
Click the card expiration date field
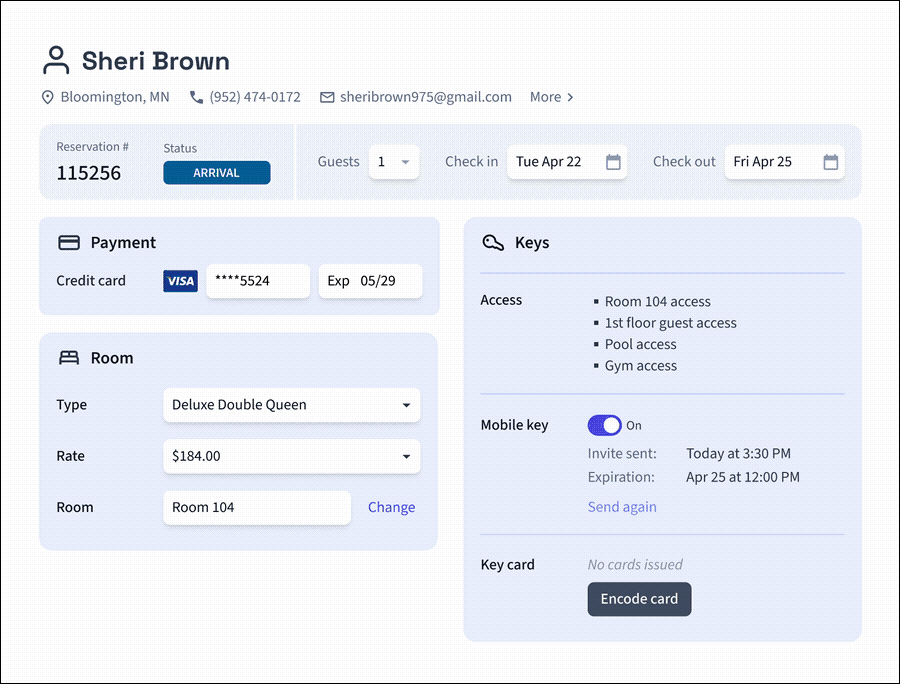(x=370, y=281)
